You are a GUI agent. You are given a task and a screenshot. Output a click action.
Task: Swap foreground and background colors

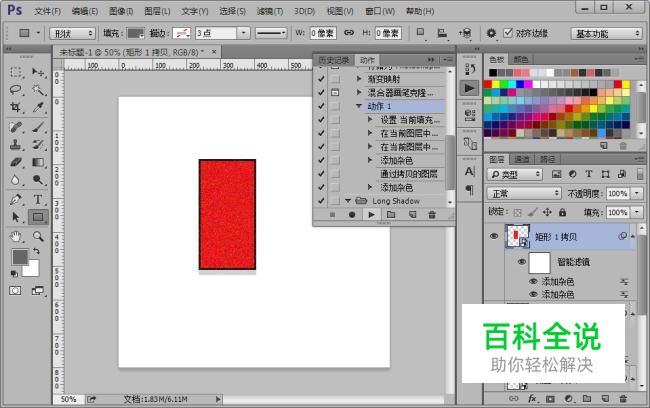pos(36,251)
